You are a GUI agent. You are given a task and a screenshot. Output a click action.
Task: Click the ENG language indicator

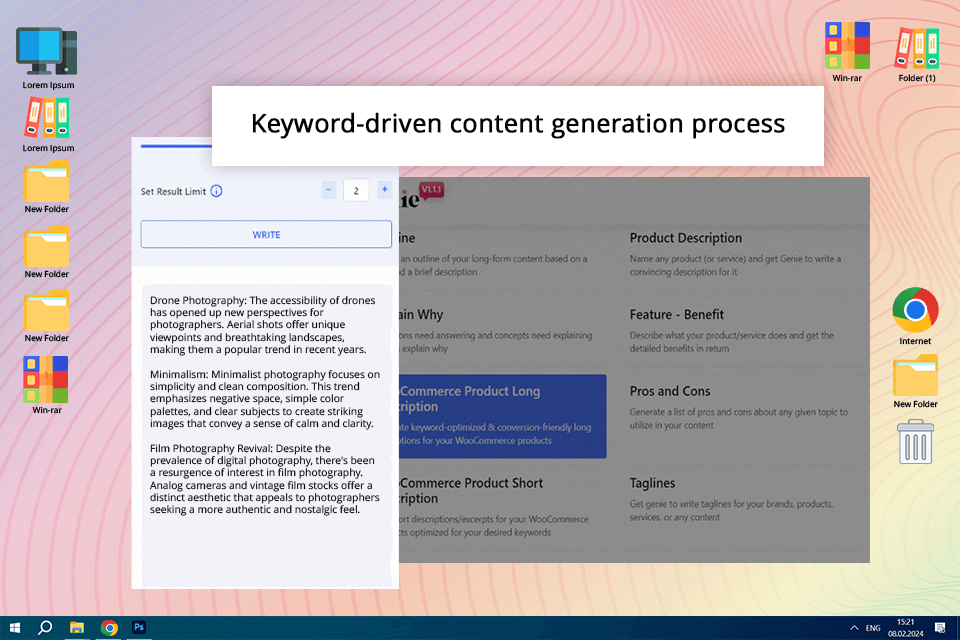[873, 628]
